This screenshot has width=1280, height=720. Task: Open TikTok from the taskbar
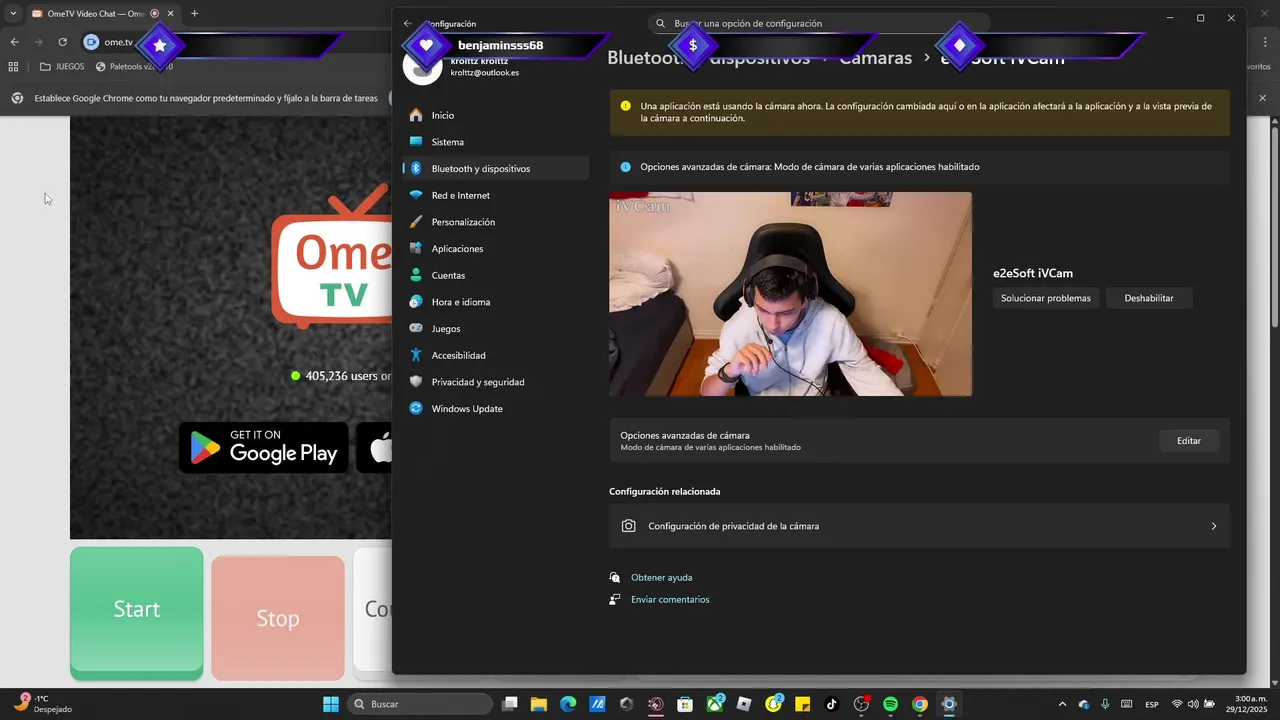coord(832,704)
